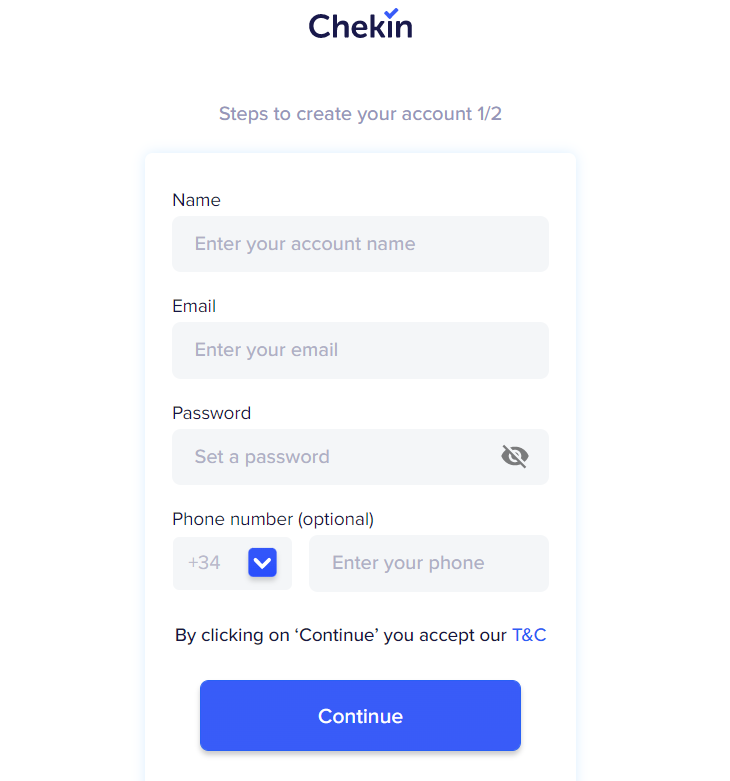
Task: Click the Chekin logo
Action: (360, 25)
